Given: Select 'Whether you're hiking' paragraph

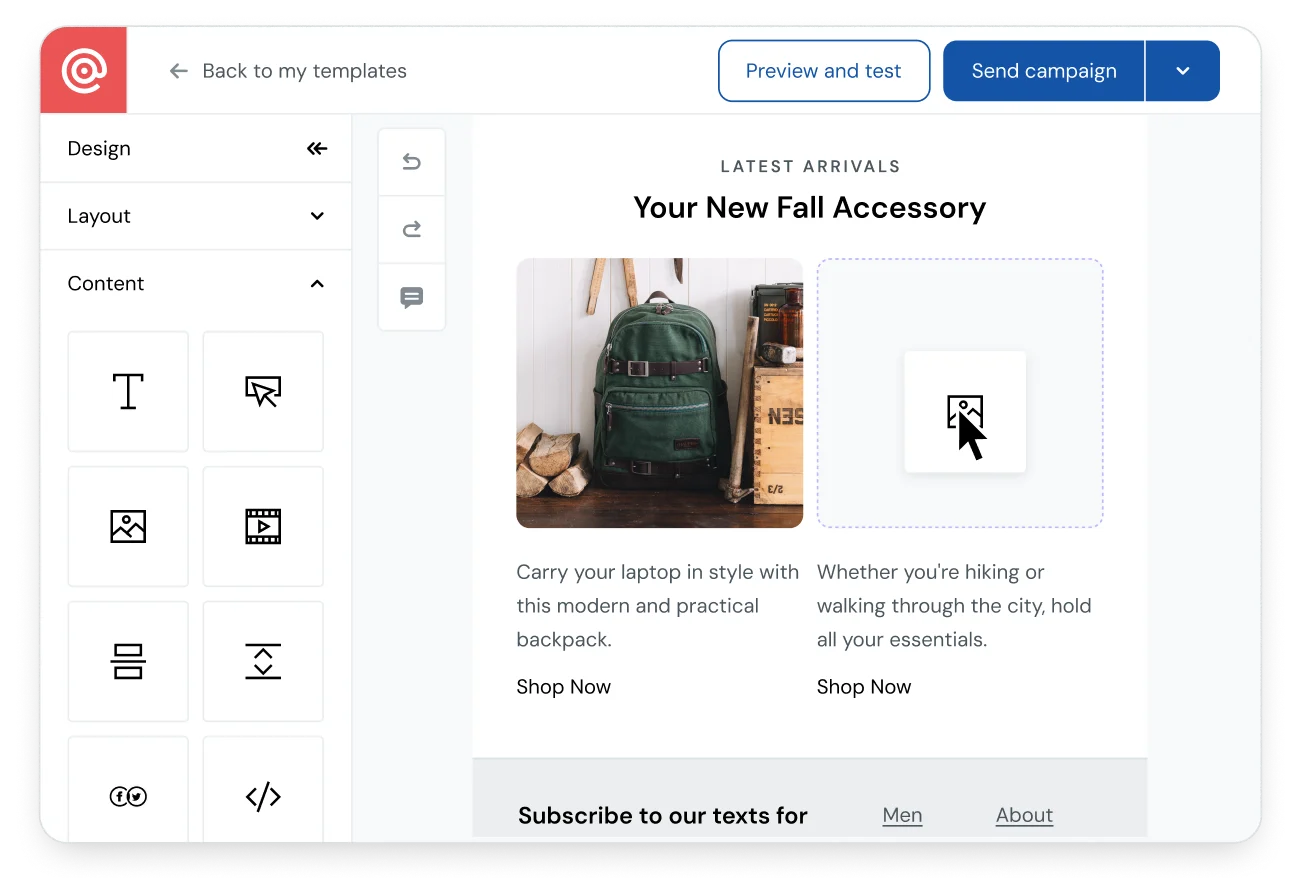Looking at the screenshot, I should pyautogui.click(x=954, y=606).
